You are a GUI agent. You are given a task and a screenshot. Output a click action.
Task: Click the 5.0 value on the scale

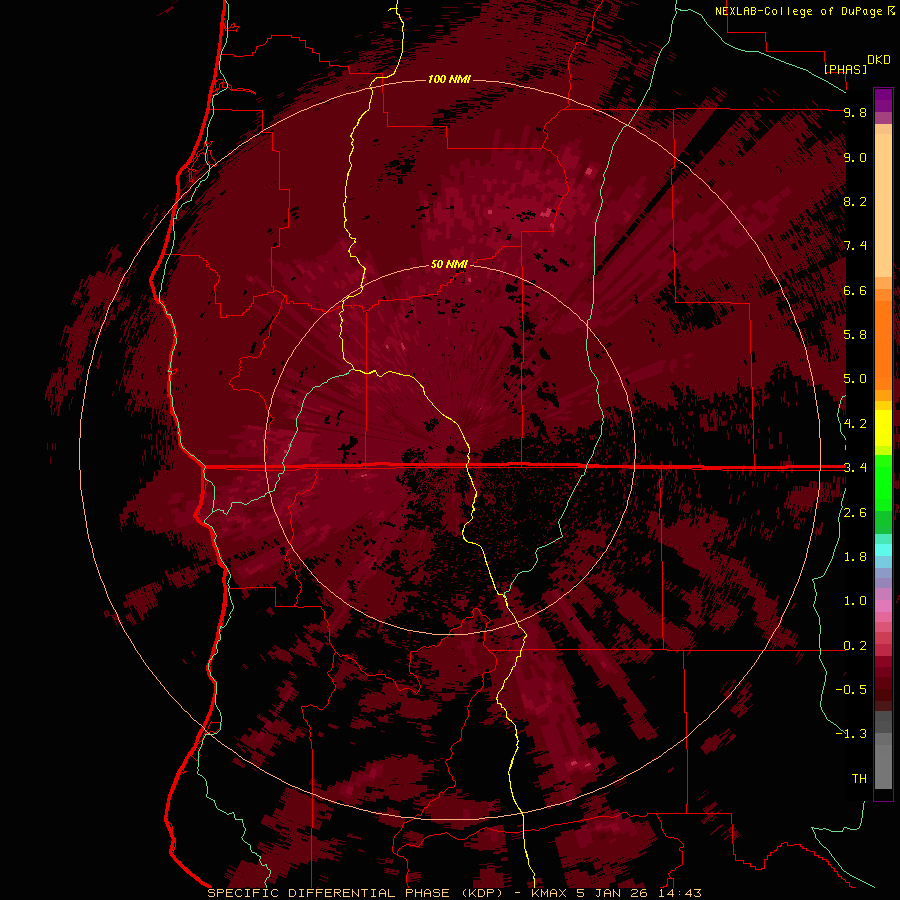pyautogui.click(x=855, y=379)
